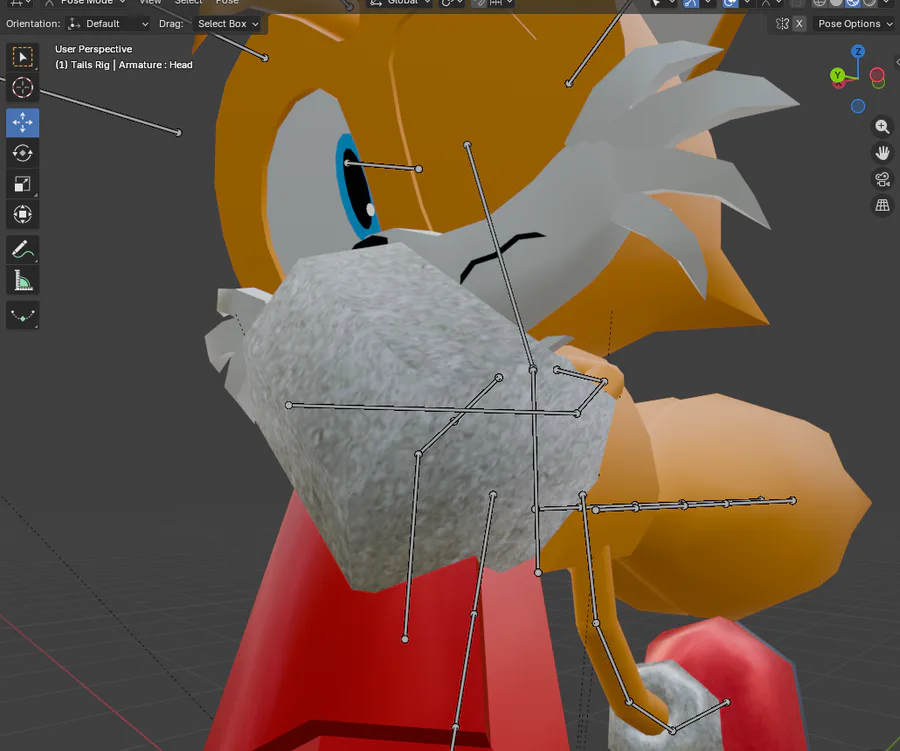
Task: Toggle the camera view button
Action: coord(882,179)
